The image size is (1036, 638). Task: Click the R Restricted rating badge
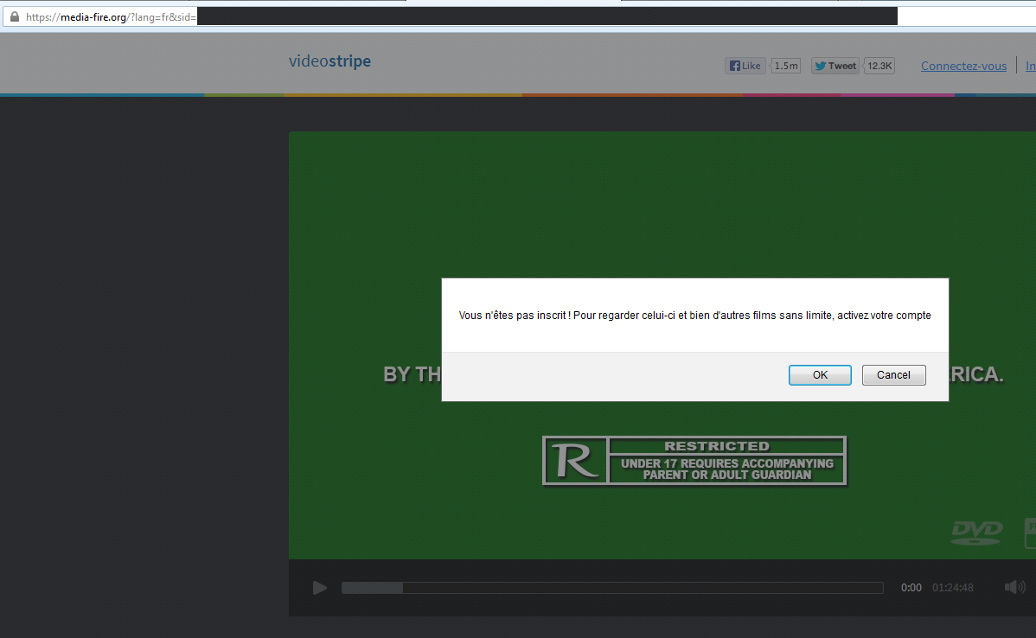[694, 461]
